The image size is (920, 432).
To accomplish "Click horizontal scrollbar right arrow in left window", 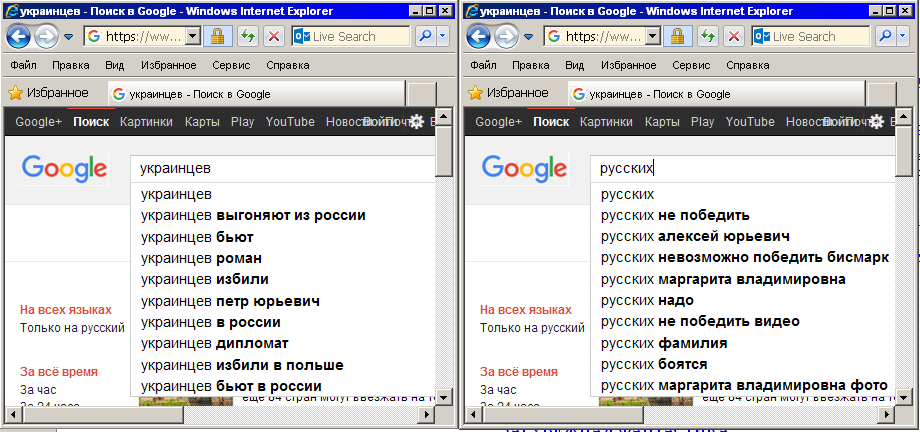I will pos(428,413).
